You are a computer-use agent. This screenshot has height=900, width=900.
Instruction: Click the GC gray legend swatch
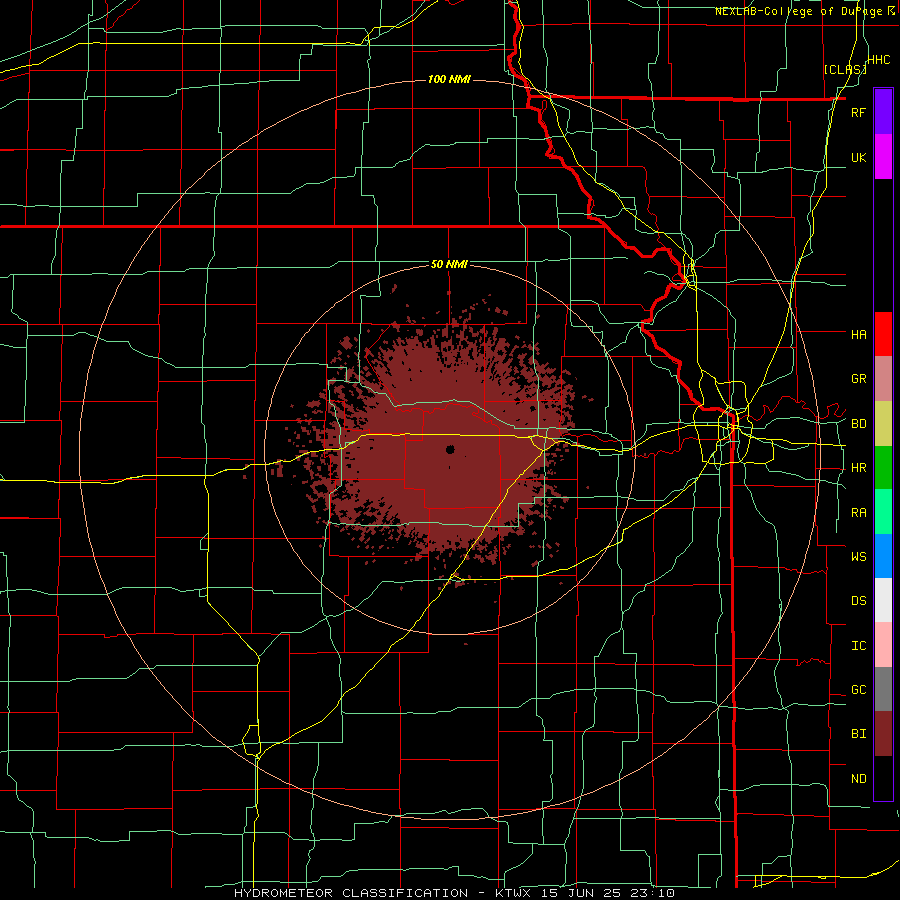click(883, 689)
